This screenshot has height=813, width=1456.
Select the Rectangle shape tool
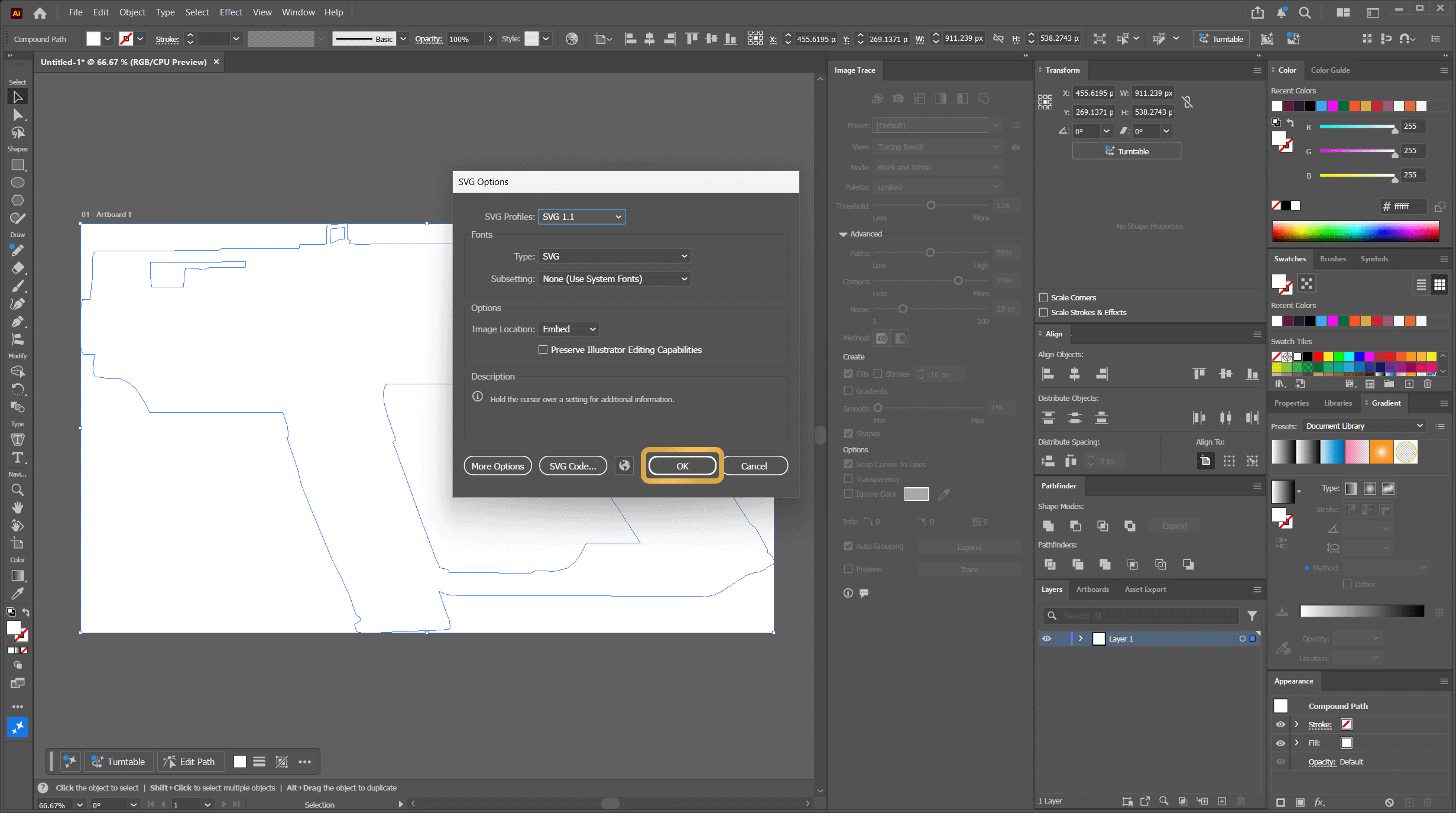(18, 165)
